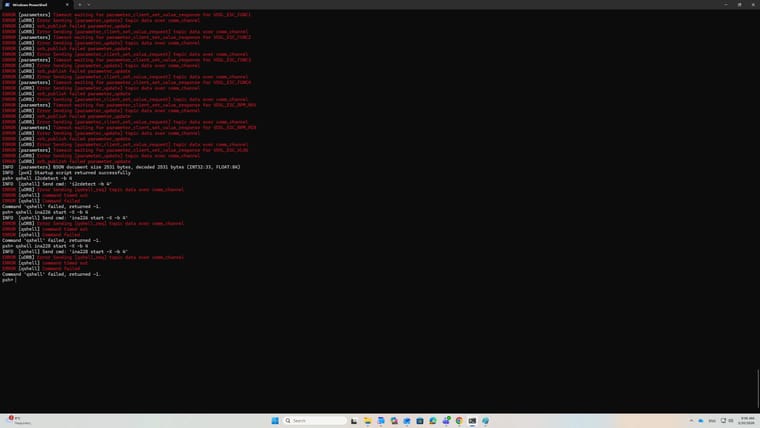760x428 pixels.
Task: Click the taskbar Search box
Action: click(303, 421)
